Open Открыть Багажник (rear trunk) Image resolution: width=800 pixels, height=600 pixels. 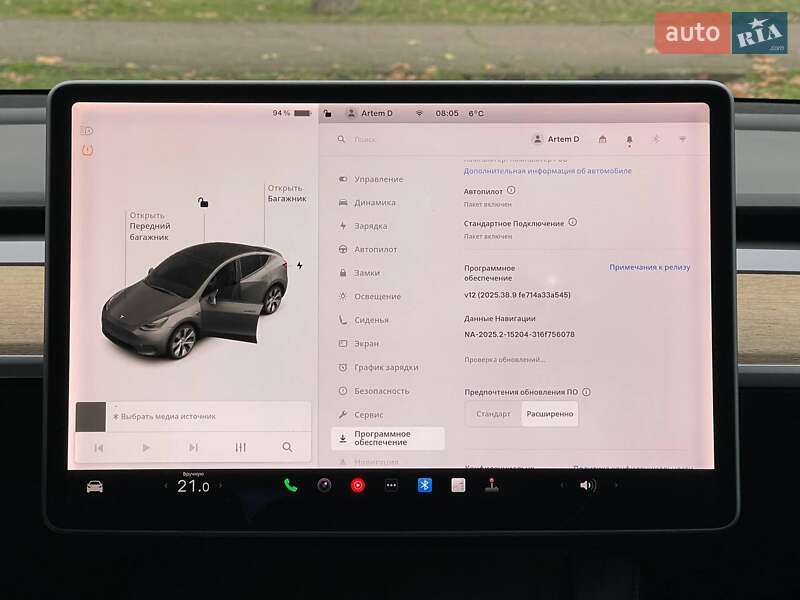(287, 191)
